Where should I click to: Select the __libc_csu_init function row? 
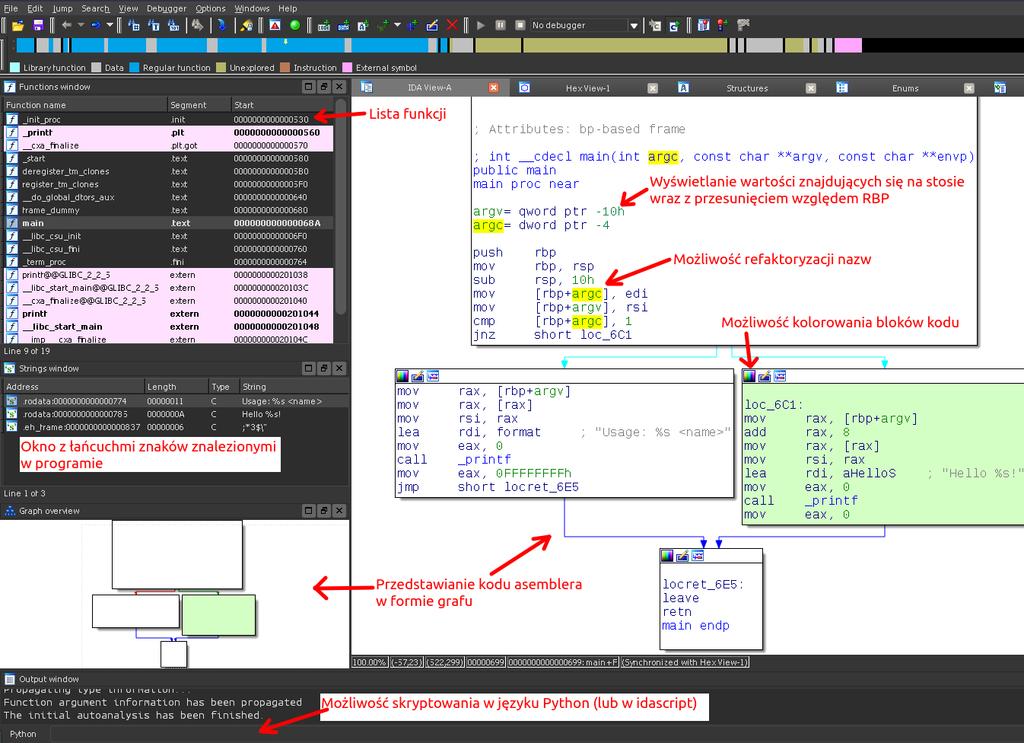[x=168, y=236]
